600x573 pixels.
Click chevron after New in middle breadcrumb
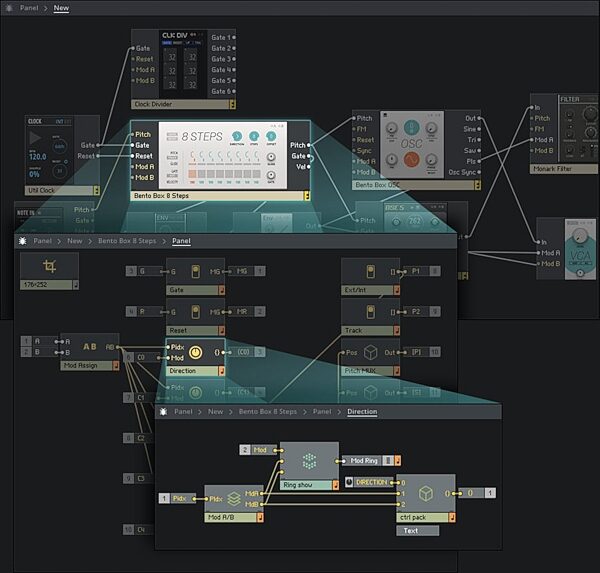pyautogui.click(x=90, y=241)
